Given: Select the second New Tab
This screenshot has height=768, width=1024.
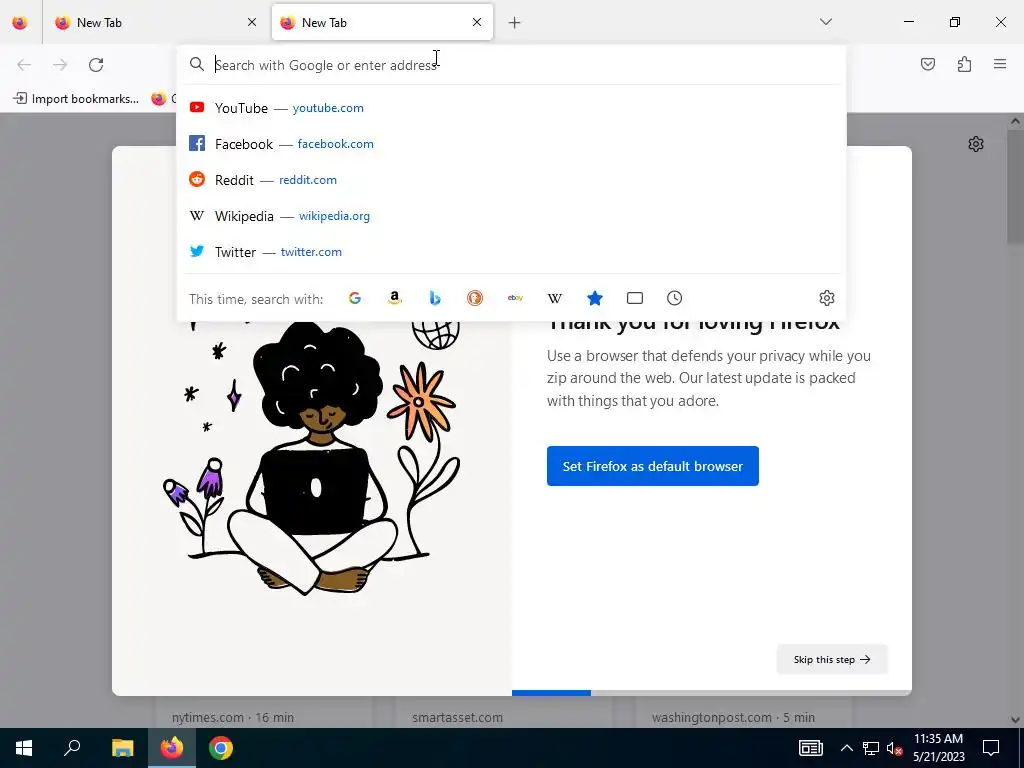Looking at the screenshot, I should [382, 22].
